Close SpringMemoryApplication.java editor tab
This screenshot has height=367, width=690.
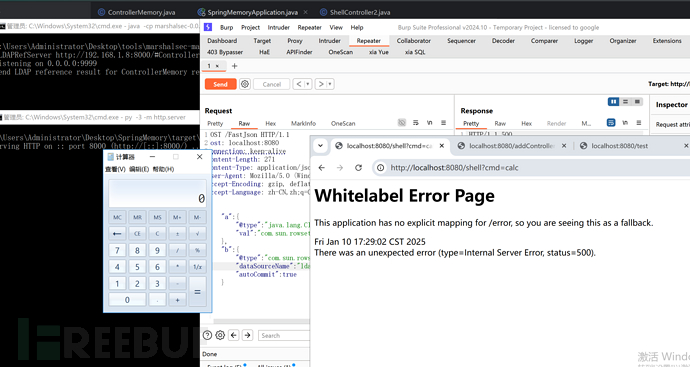(x=306, y=12)
